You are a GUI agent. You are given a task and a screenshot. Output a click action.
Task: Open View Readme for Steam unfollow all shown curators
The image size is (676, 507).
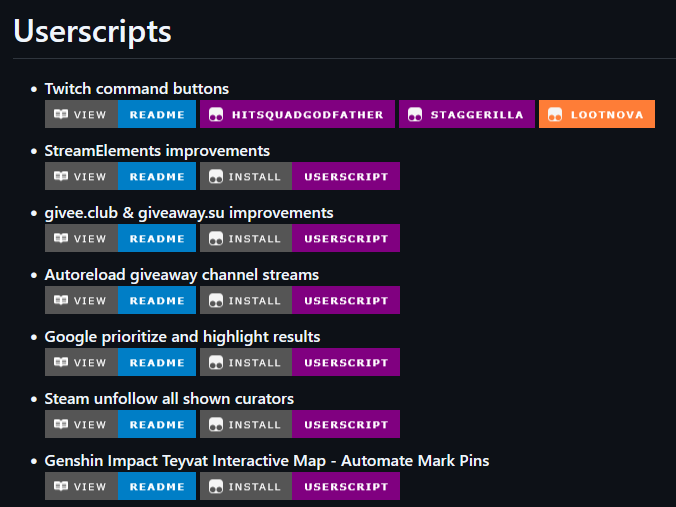pyautogui.click(x=120, y=425)
